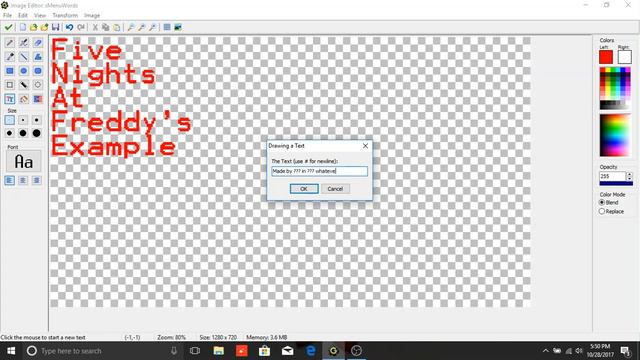The height and width of the screenshot is (360, 640).
Task: Click the Left color red swatch
Action: (606, 57)
